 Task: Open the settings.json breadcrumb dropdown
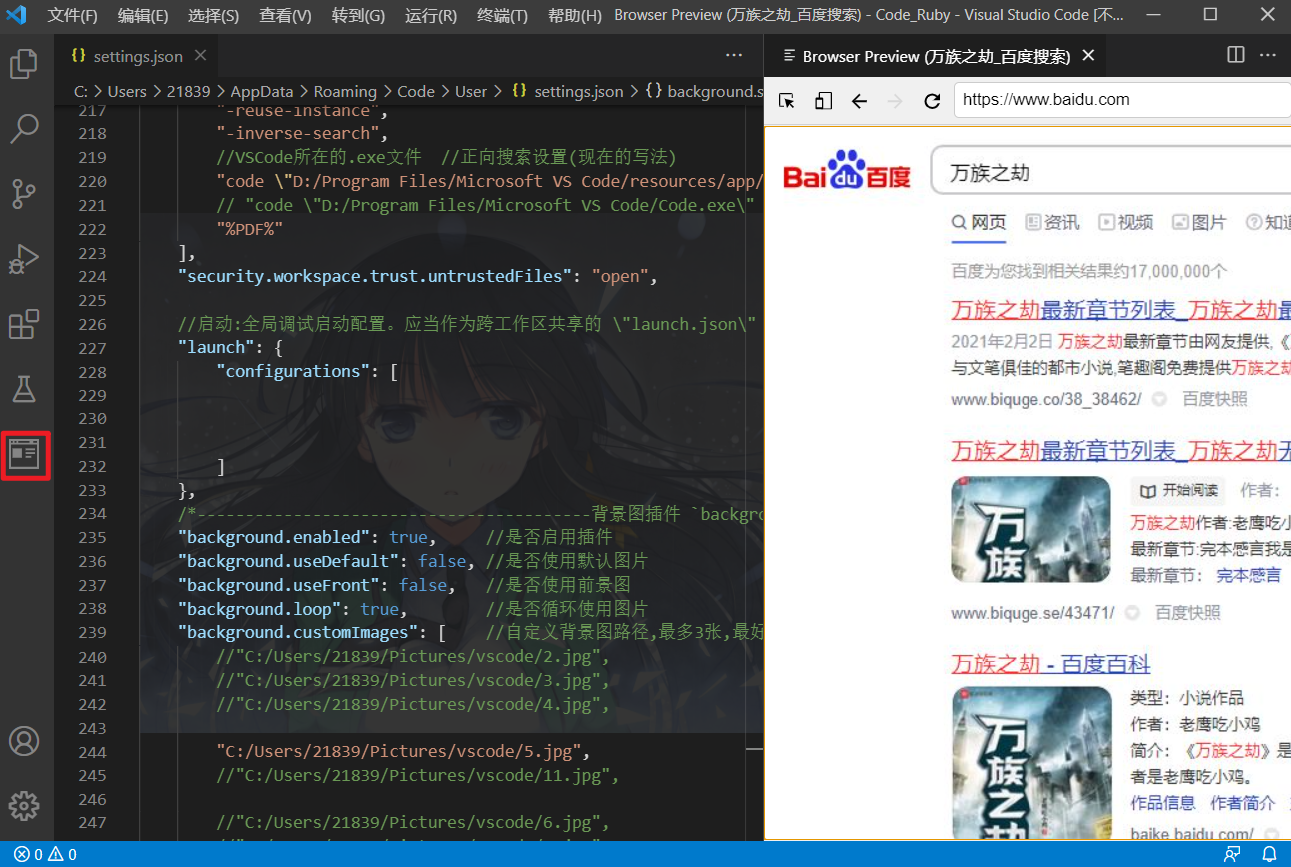567,91
